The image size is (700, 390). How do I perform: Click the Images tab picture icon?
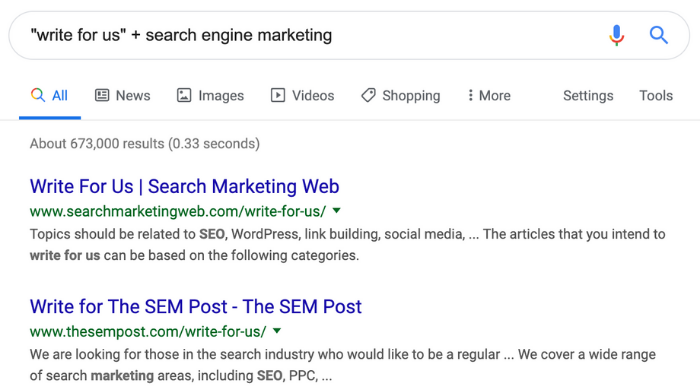[184, 95]
